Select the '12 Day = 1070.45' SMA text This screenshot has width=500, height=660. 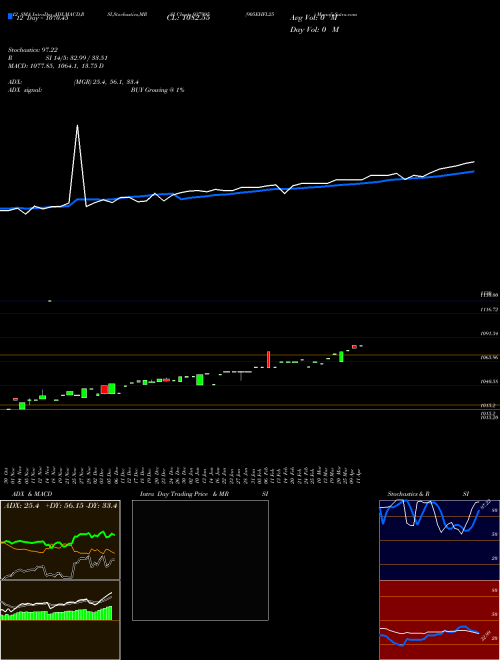pyautogui.click(x=42, y=19)
